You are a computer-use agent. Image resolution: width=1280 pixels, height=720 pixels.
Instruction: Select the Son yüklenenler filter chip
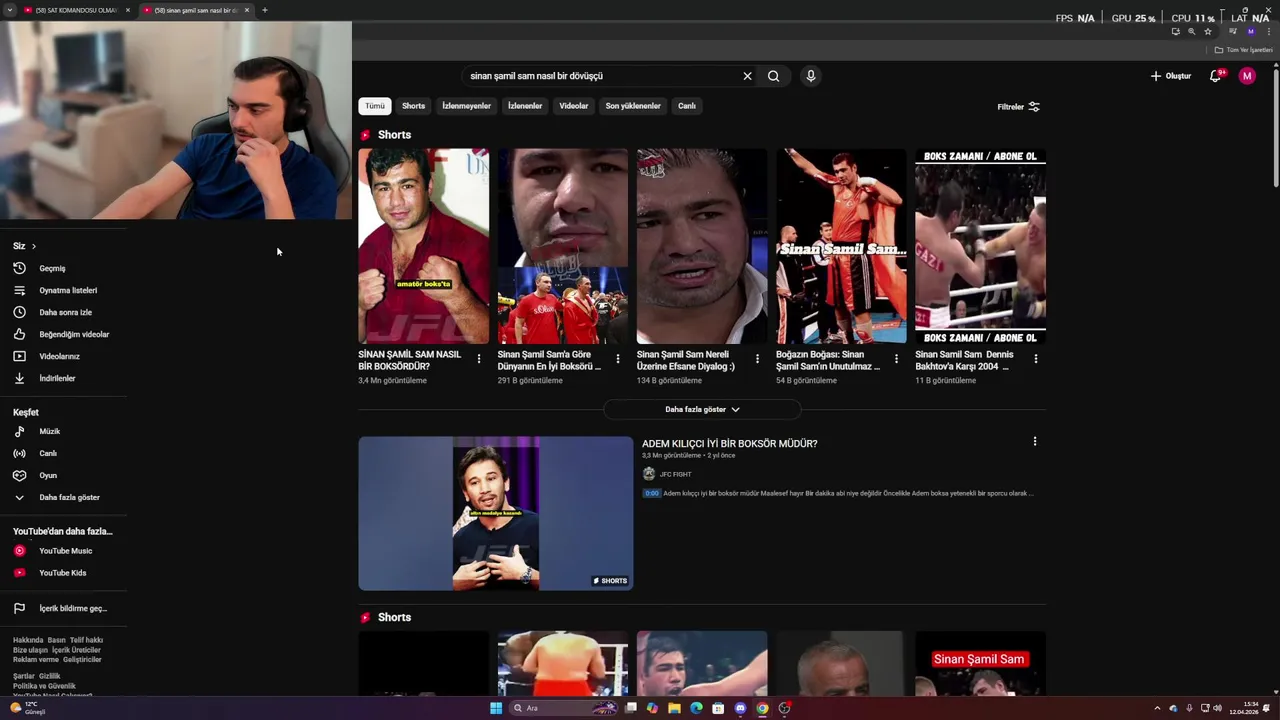(x=633, y=106)
